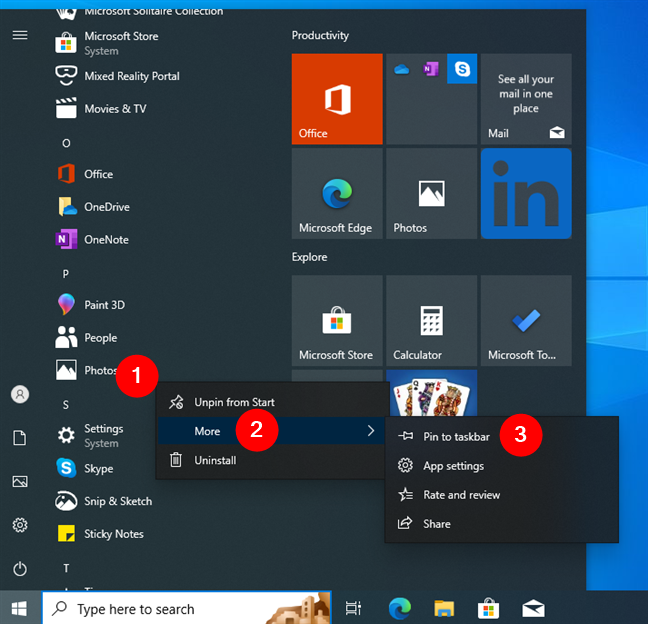Open File Explorer from the taskbar
The width and height of the screenshot is (648, 624).
[x=444, y=608]
